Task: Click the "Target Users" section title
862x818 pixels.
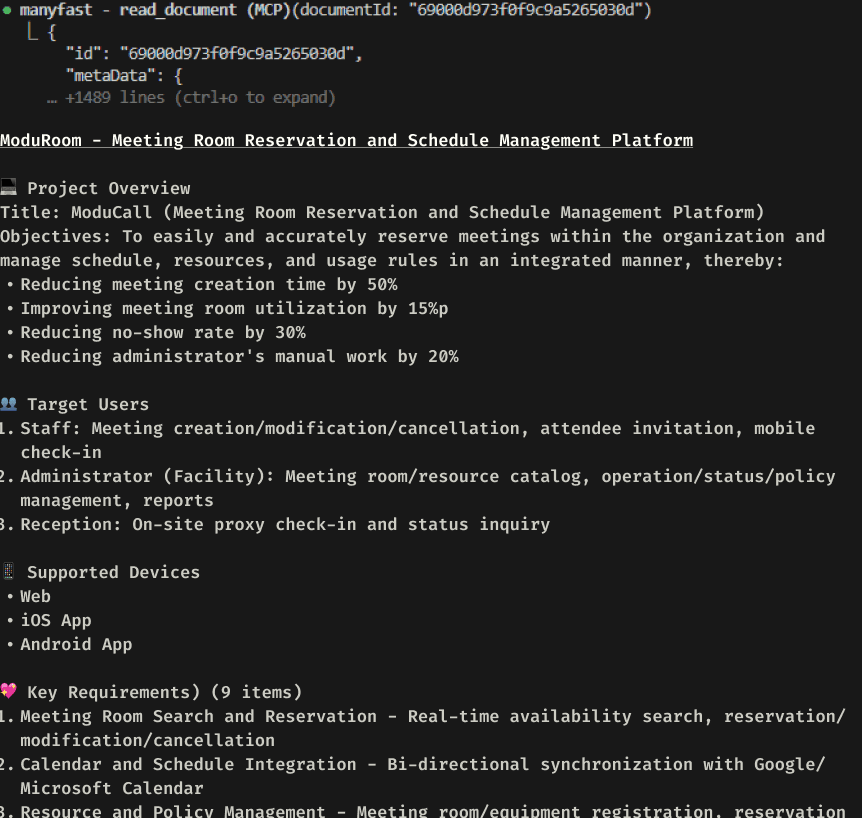Action: click(88, 405)
